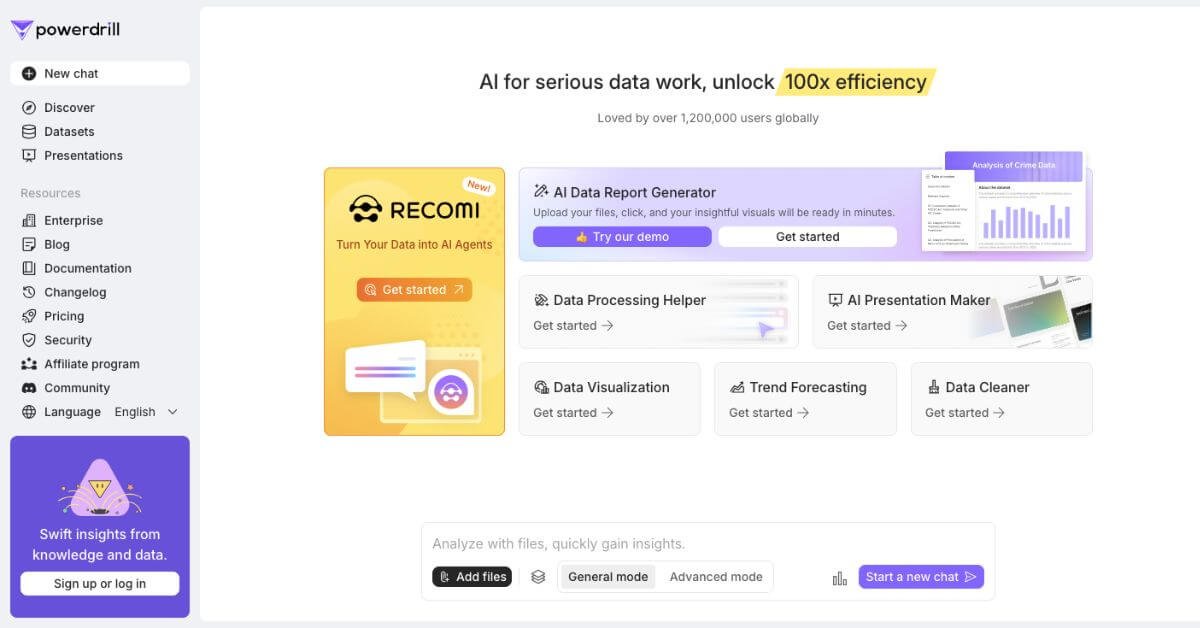Image resolution: width=1200 pixels, height=628 pixels.
Task: Switch to General mode
Action: click(608, 577)
